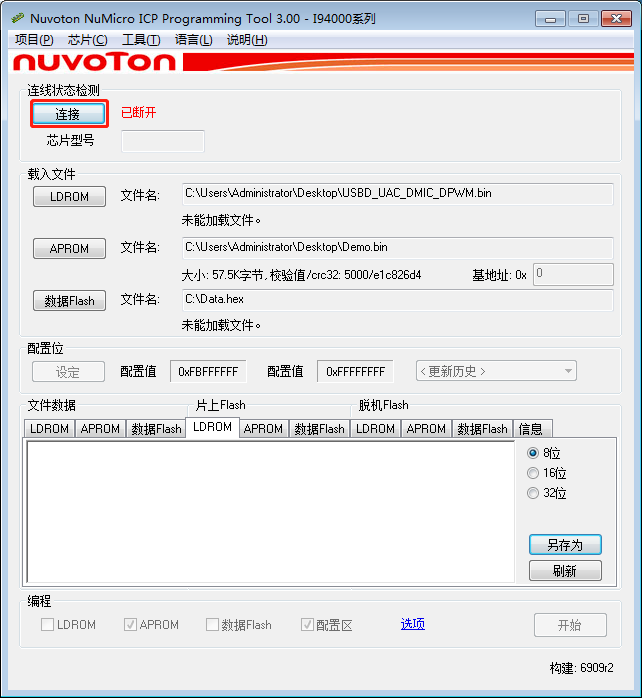Click the 芯片型号 chip model field
Screen dimensions: 642x698
(x=163, y=141)
